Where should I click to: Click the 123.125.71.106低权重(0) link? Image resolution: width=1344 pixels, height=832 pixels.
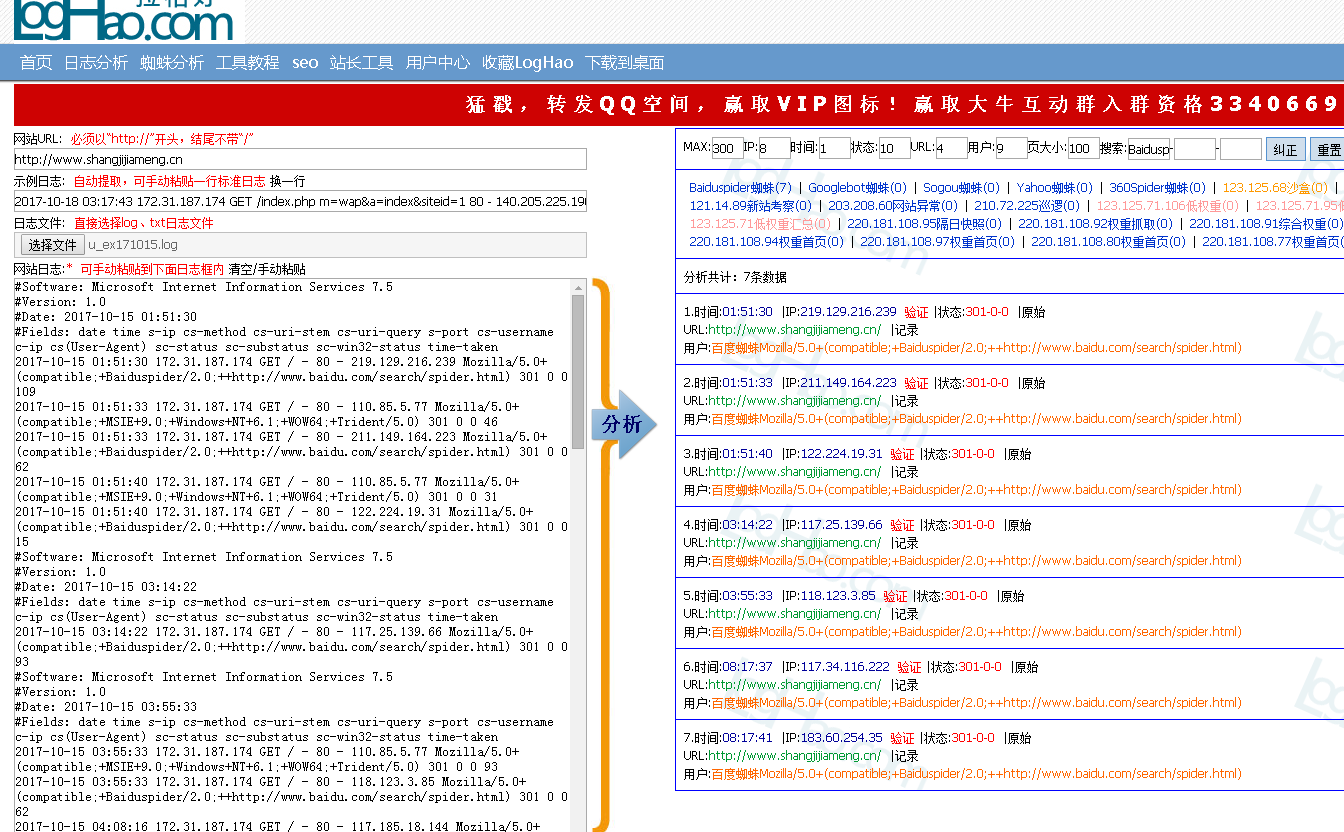coord(1168,205)
